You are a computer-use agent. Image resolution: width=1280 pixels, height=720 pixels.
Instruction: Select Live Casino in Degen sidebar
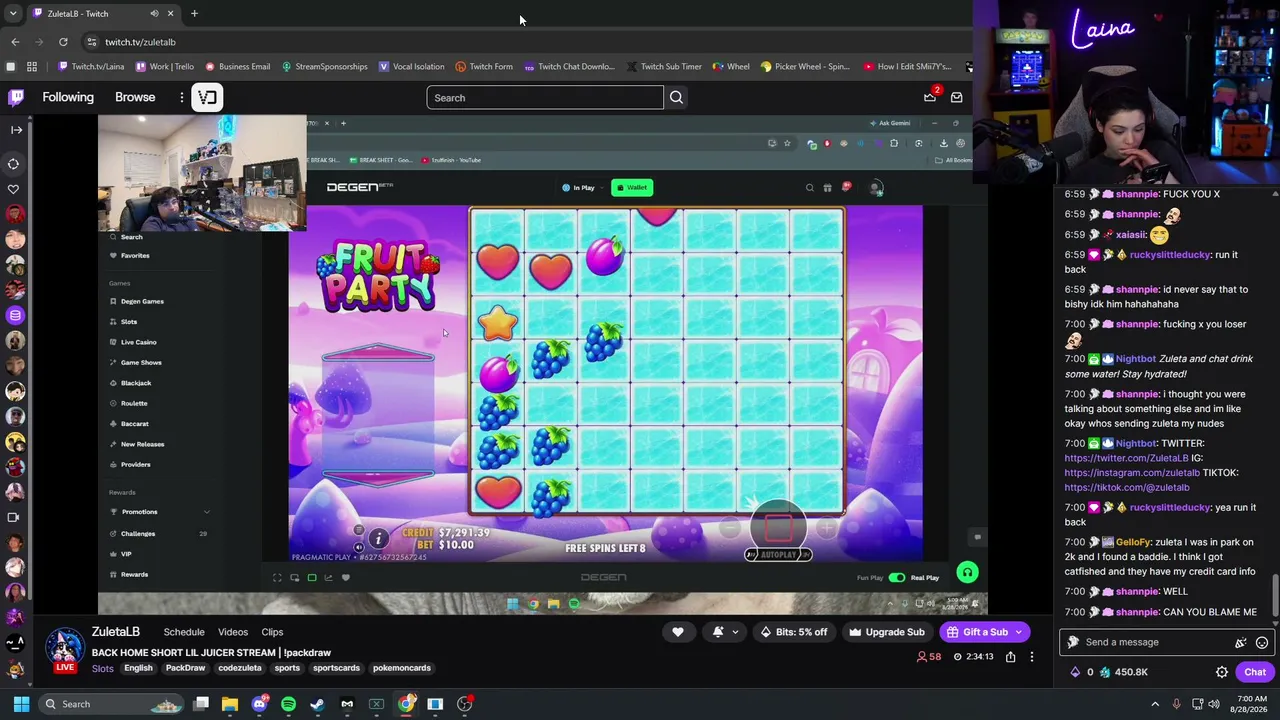click(138, 342)
